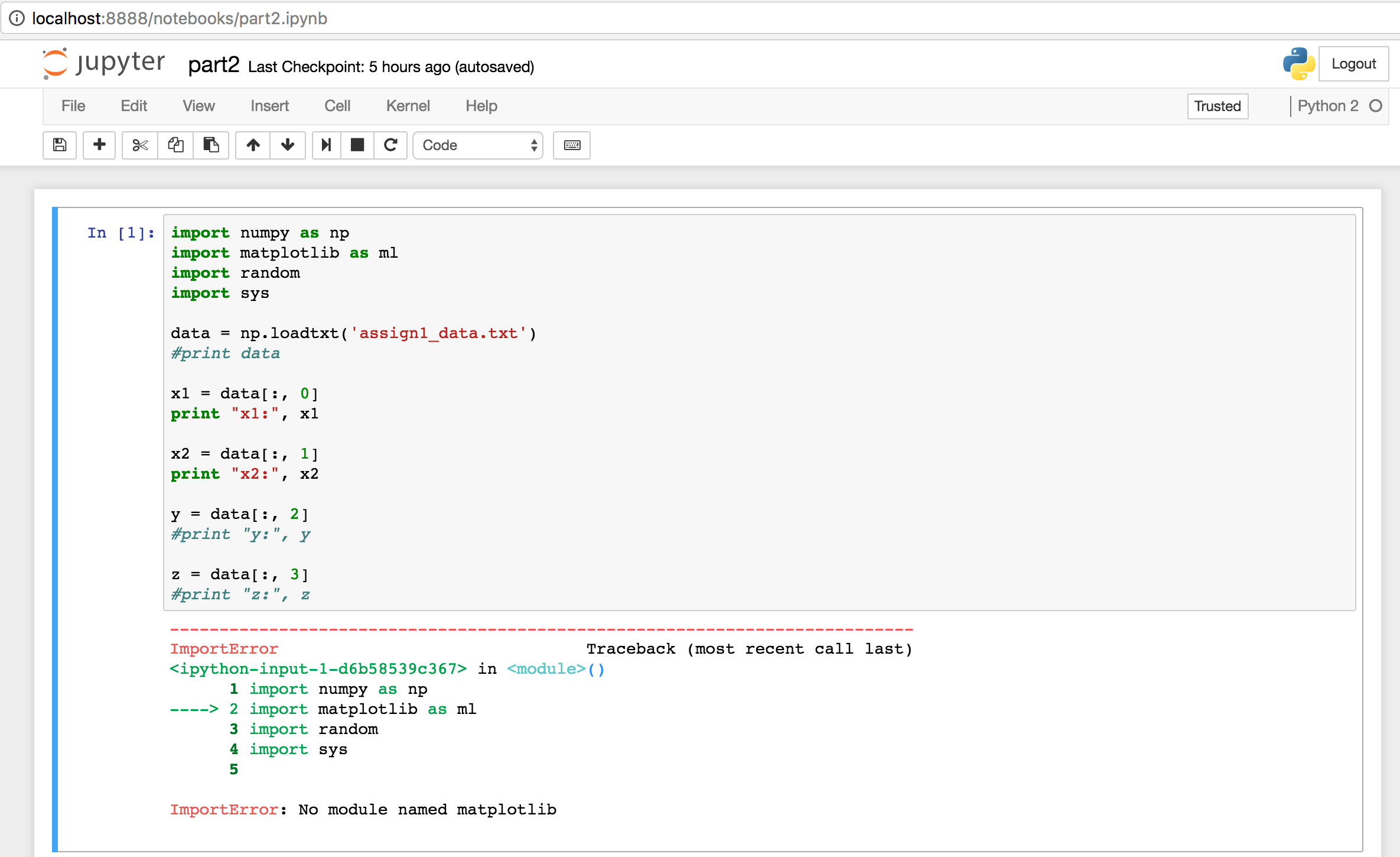Run the current cell
Screen dimensions: 1400x857
point(325,145)
